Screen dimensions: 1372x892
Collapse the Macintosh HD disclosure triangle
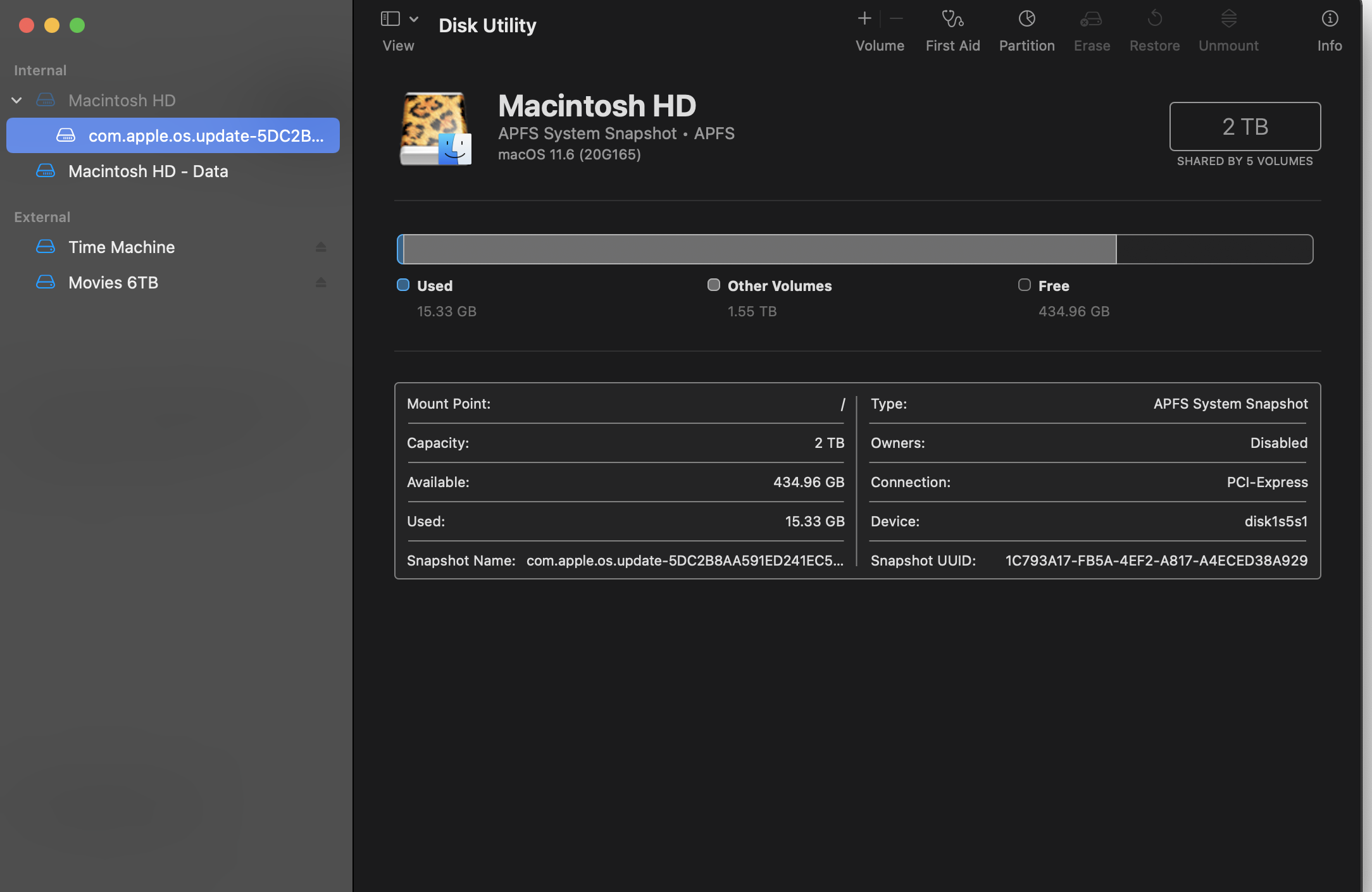coord(17,101)
